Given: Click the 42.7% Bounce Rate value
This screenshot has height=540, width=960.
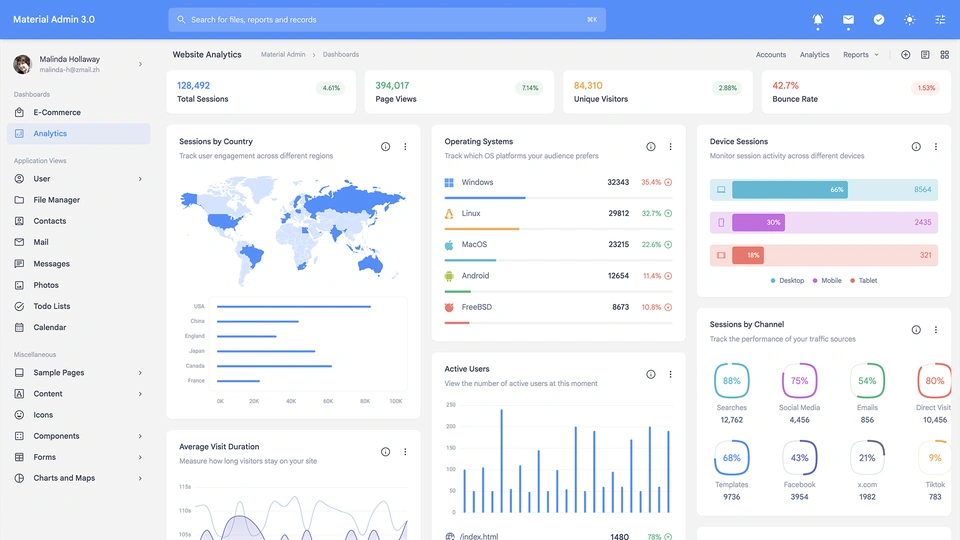Looking at the screenshot, I should pyautogui.click(x=786, y=86).
